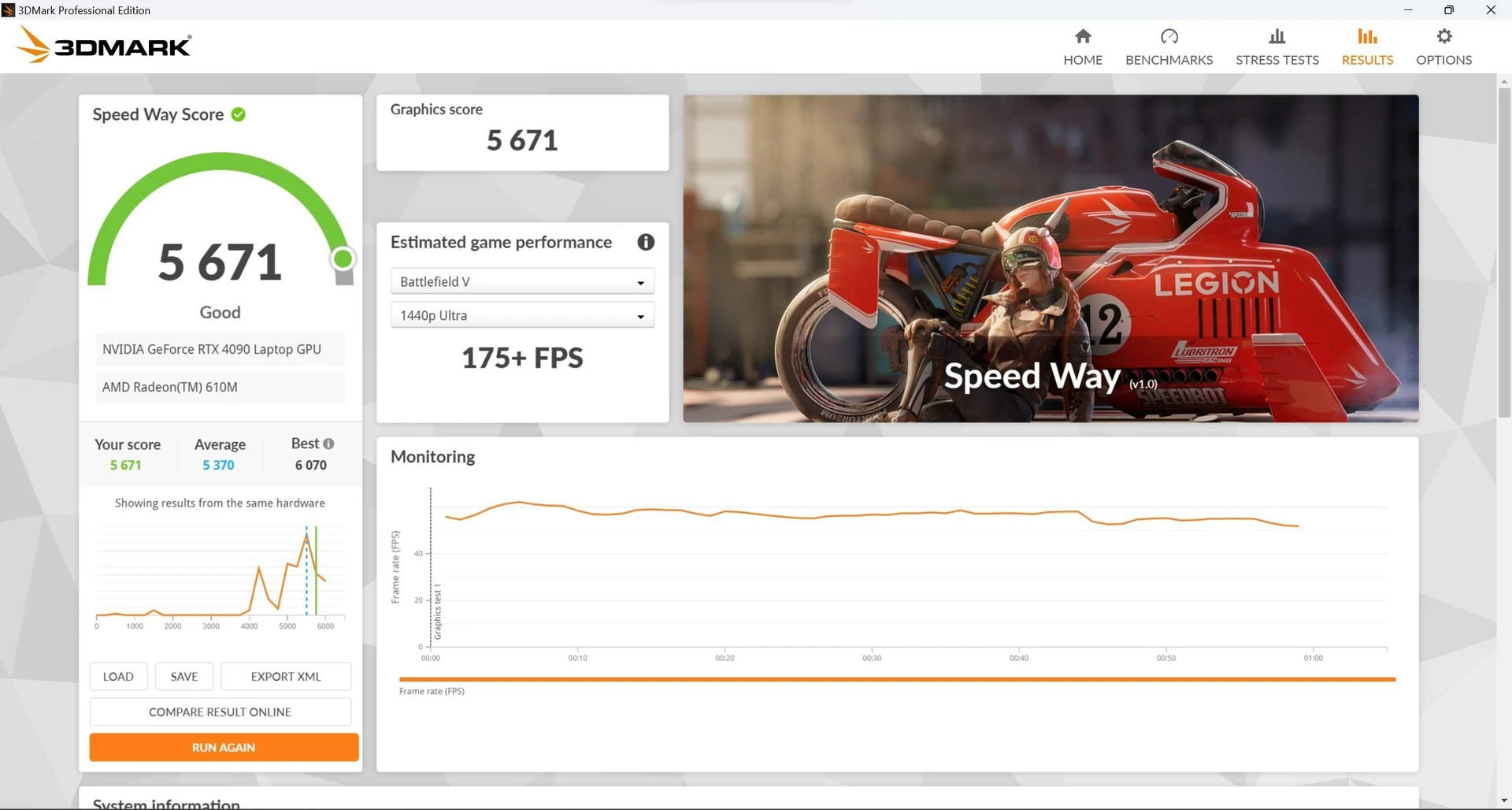This screenshot has width=1512, height=810.
Task: Restore down the 3DMark window
Action: (1449, 9)
